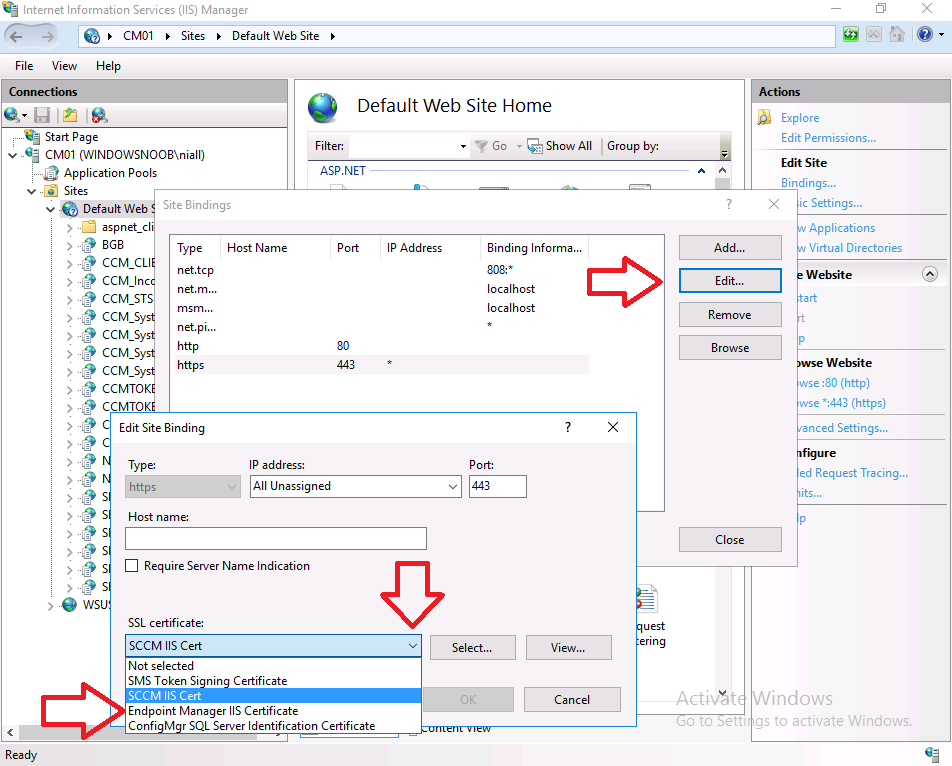Collapse the Manage Website section chevron
The width and height of the screenshot is (952, 766).
coord(930,274)
